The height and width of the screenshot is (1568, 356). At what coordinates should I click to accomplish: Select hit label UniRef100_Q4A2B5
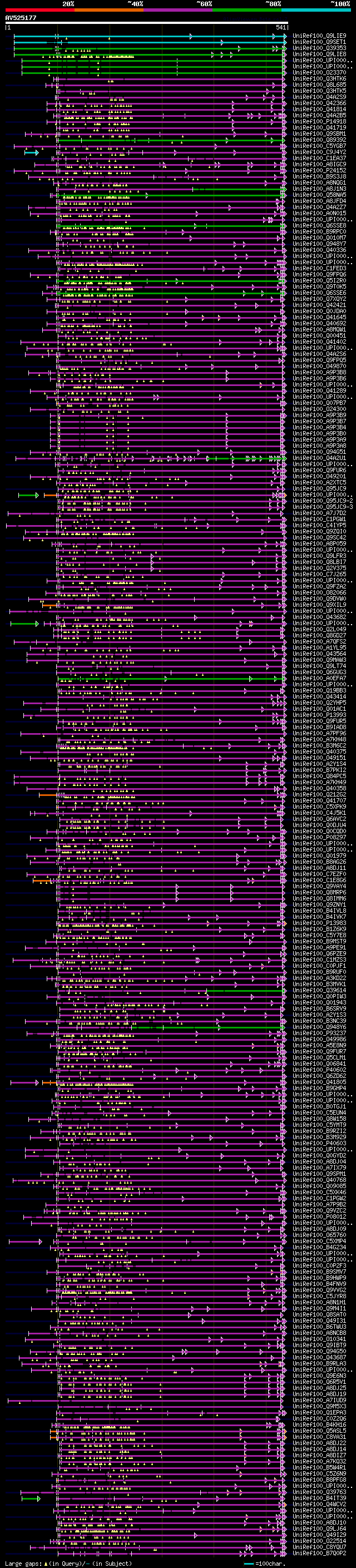click(319, 116)
